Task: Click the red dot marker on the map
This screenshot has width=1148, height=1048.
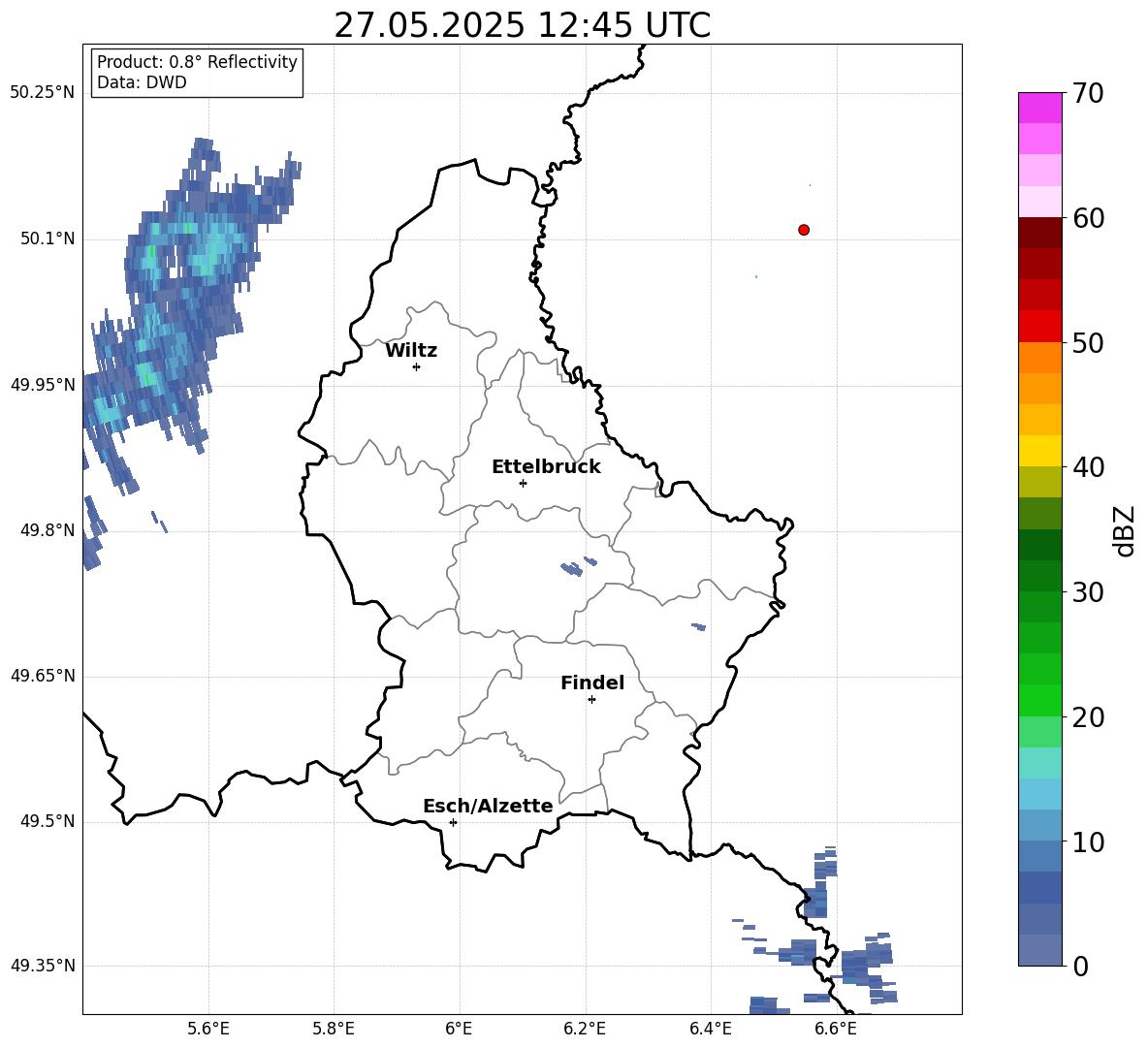Action: 804,230
